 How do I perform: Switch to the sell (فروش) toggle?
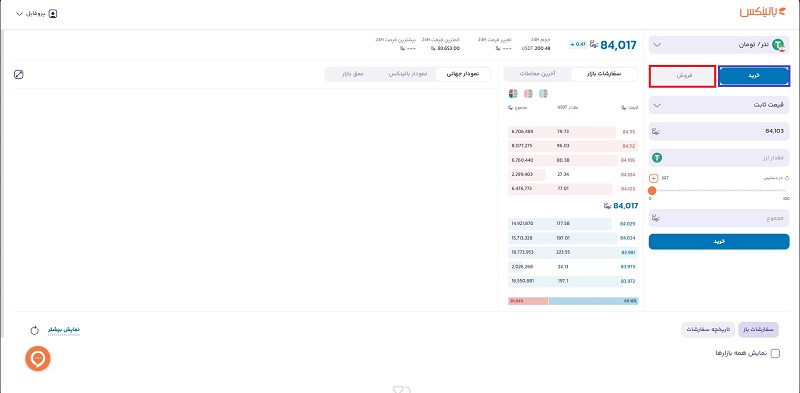pyautogui.click(x=682, y=76)
